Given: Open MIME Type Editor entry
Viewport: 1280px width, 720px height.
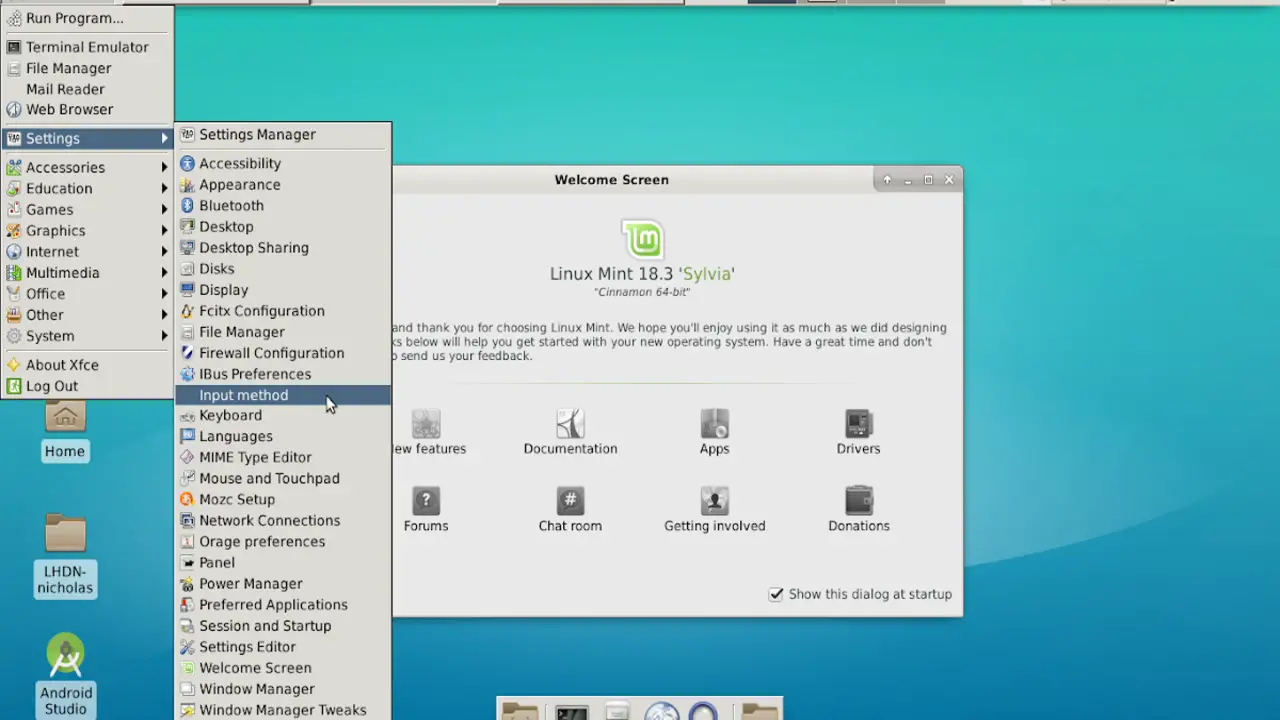Looking at the screenshot, I should pos(283,457).
